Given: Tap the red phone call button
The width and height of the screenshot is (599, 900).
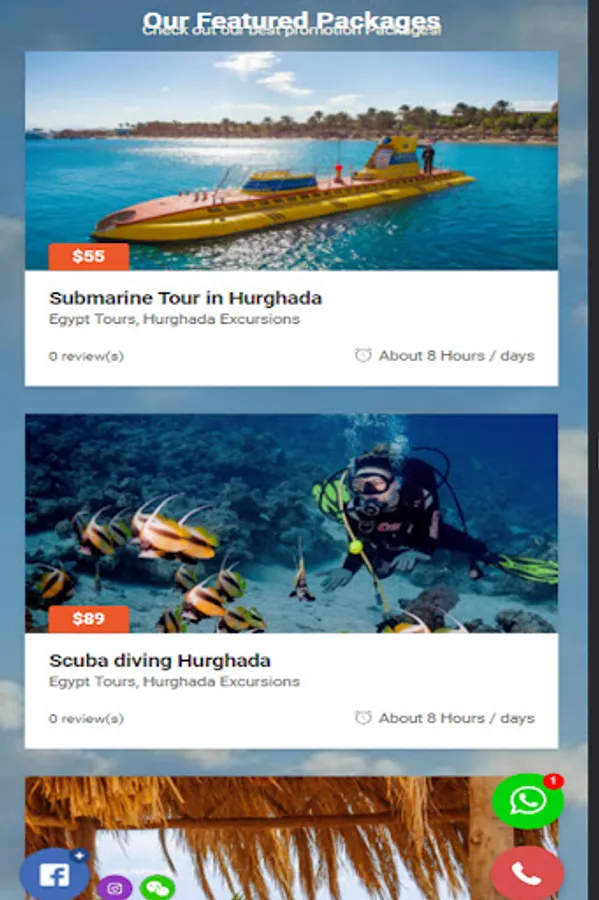Looking at the screenshot, I should [527, 873].
